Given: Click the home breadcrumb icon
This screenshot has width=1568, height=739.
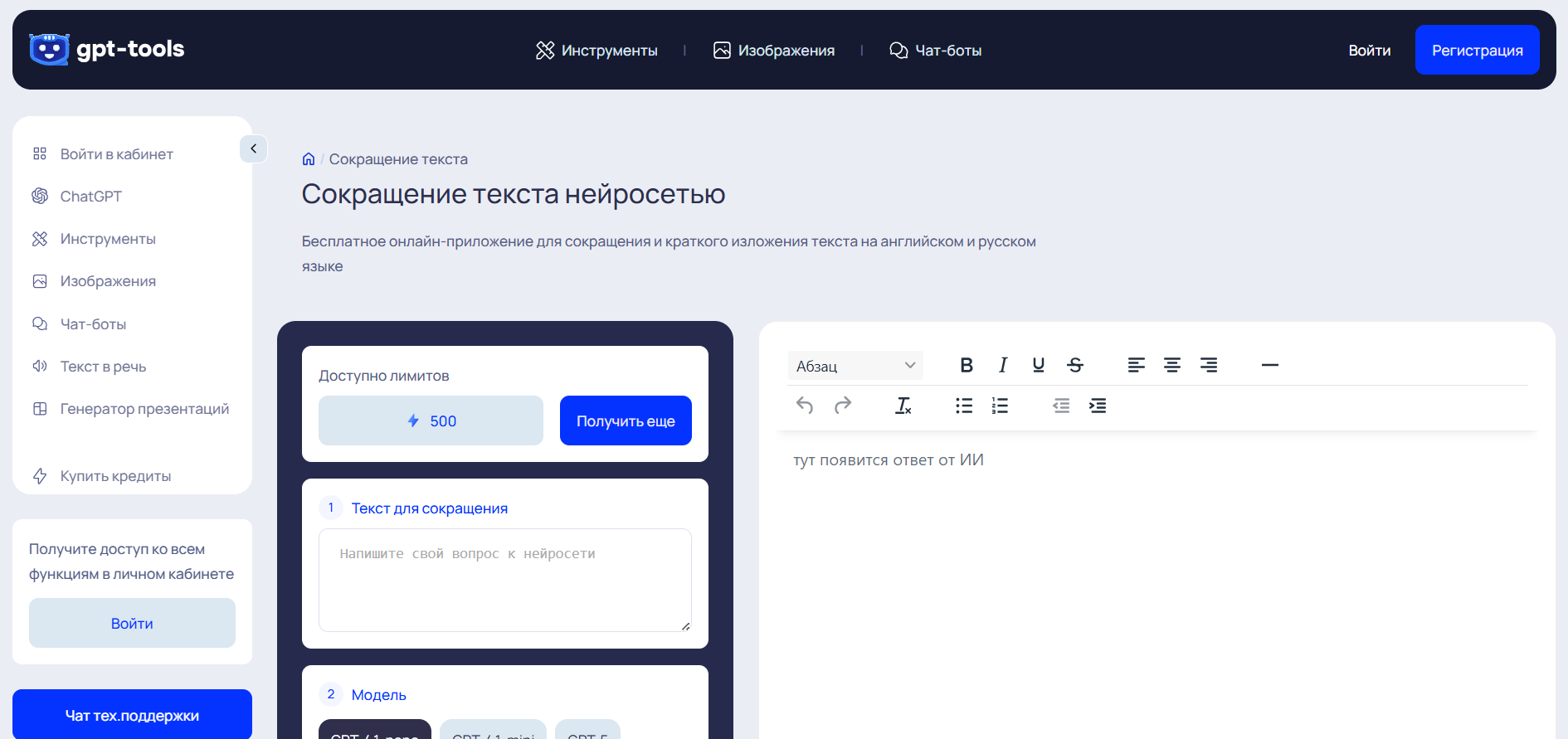Looking at the screenshot, I should (309, 159).
